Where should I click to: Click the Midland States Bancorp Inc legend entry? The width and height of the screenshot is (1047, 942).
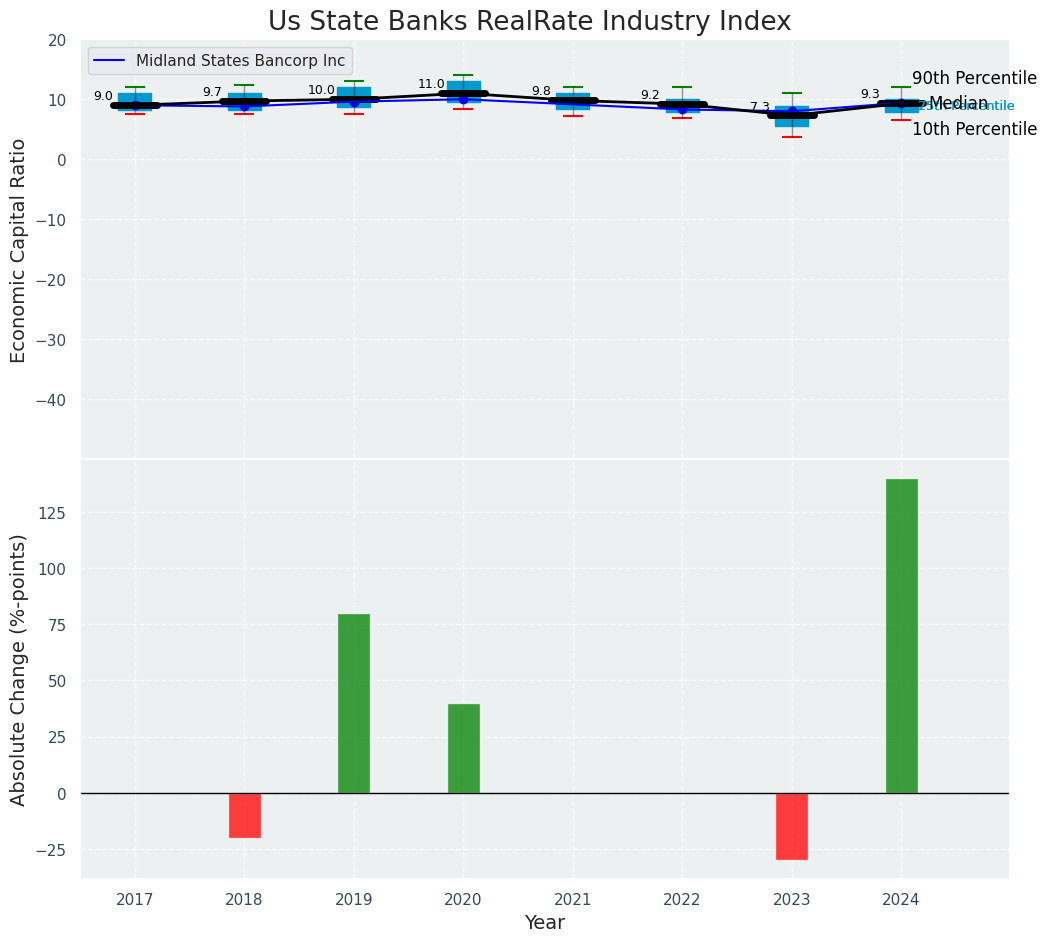[x=240, y=61]
